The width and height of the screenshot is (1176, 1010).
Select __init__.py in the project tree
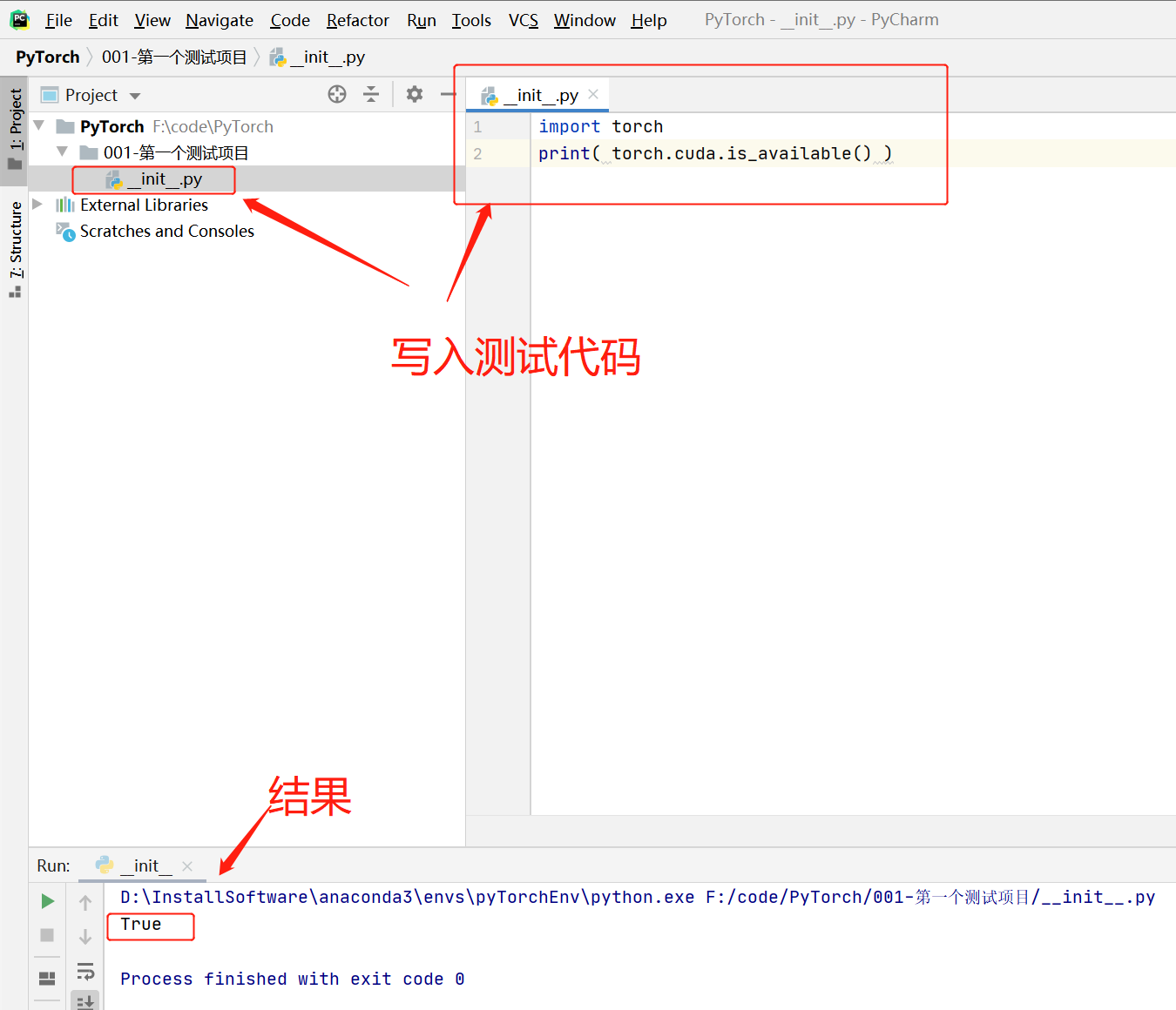(x=166, y=179)
